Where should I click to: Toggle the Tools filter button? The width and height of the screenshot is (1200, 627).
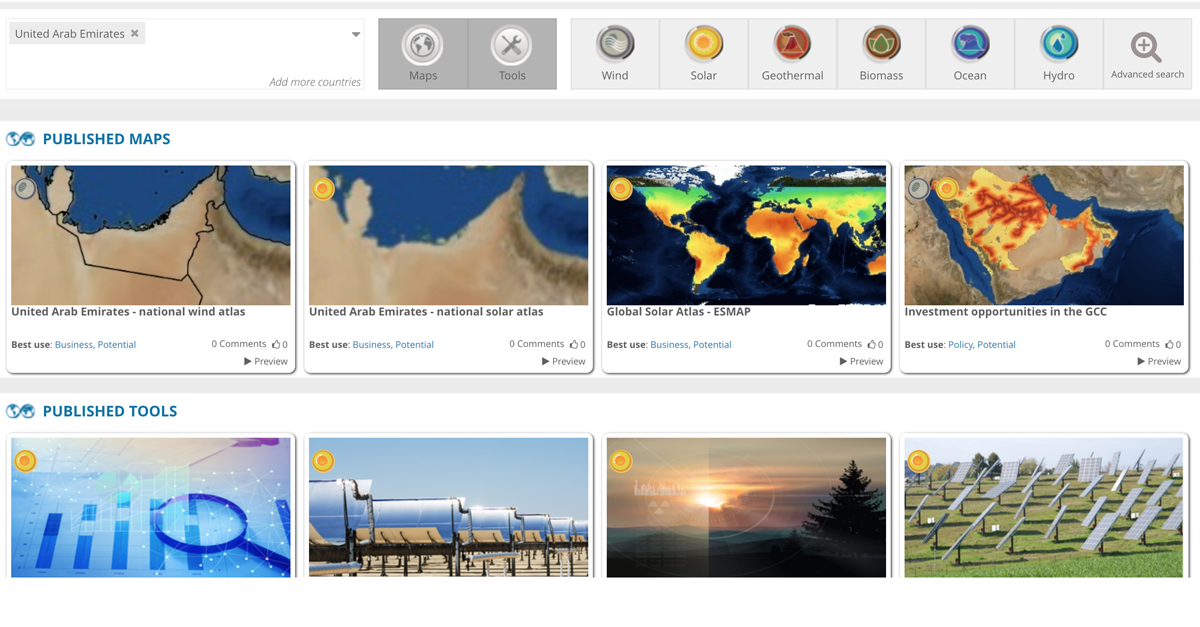pyautogui.click(x=512, y=54)
